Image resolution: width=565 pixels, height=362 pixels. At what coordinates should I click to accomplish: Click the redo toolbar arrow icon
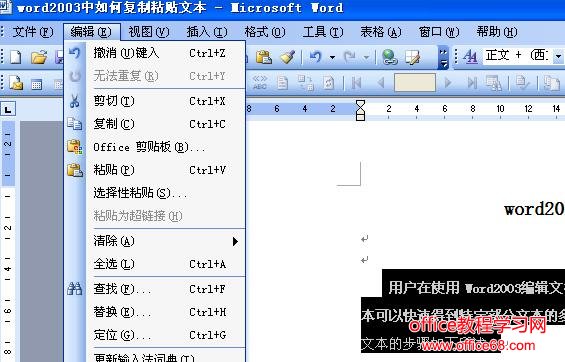coord(349,57)
